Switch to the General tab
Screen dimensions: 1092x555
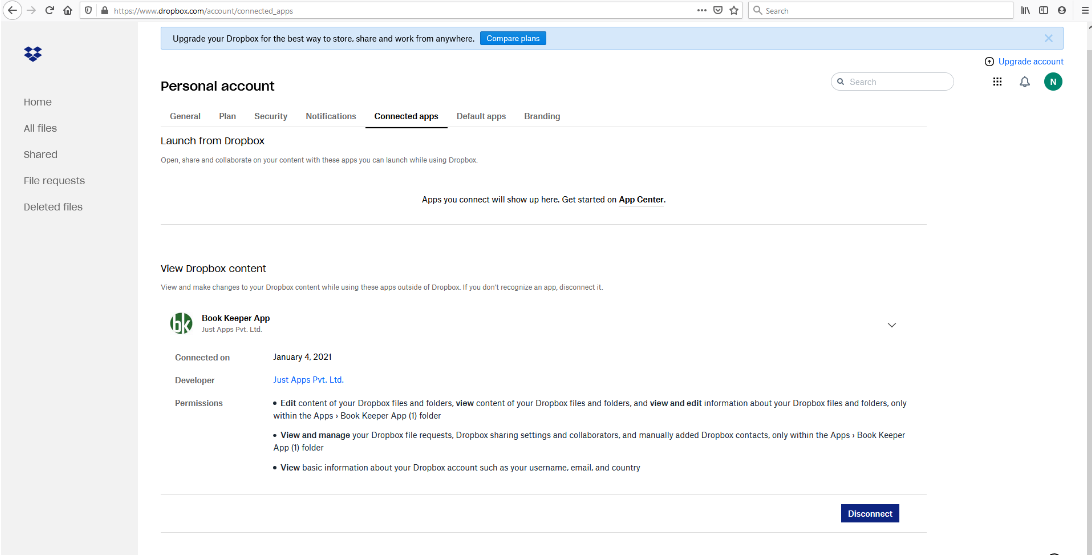click(x=185, y=116)
